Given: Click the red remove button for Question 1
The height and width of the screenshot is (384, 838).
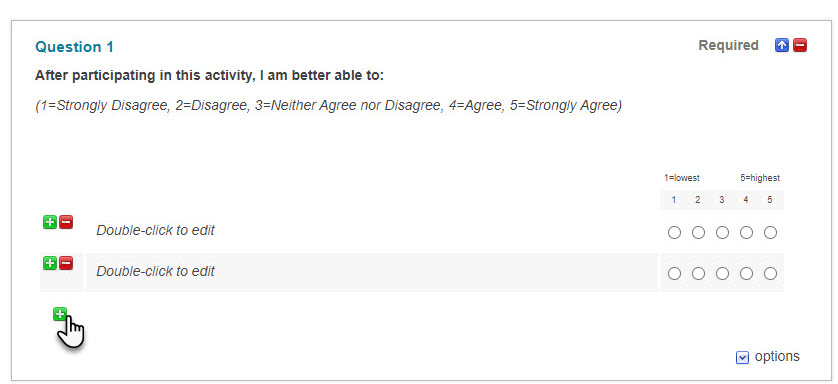Looking at the screenshot, I should tap(800, 46).
